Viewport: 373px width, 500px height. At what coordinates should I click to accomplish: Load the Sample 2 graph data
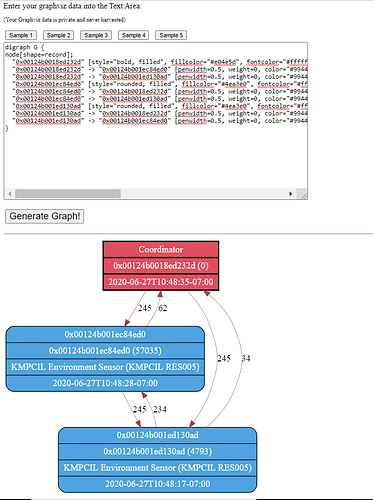point(58,35)
